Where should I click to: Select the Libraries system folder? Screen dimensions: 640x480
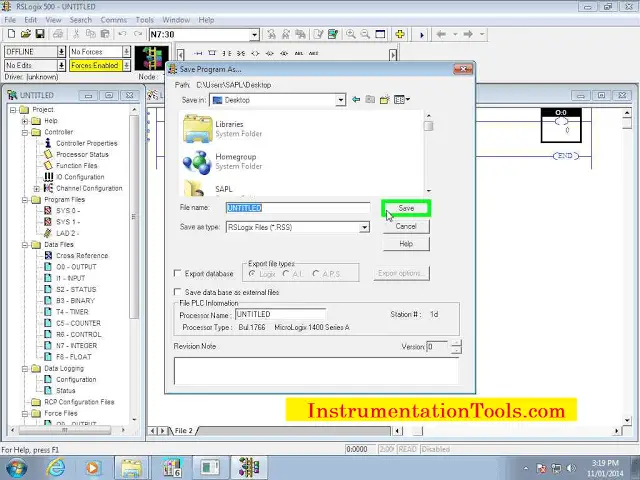(222, 129)
